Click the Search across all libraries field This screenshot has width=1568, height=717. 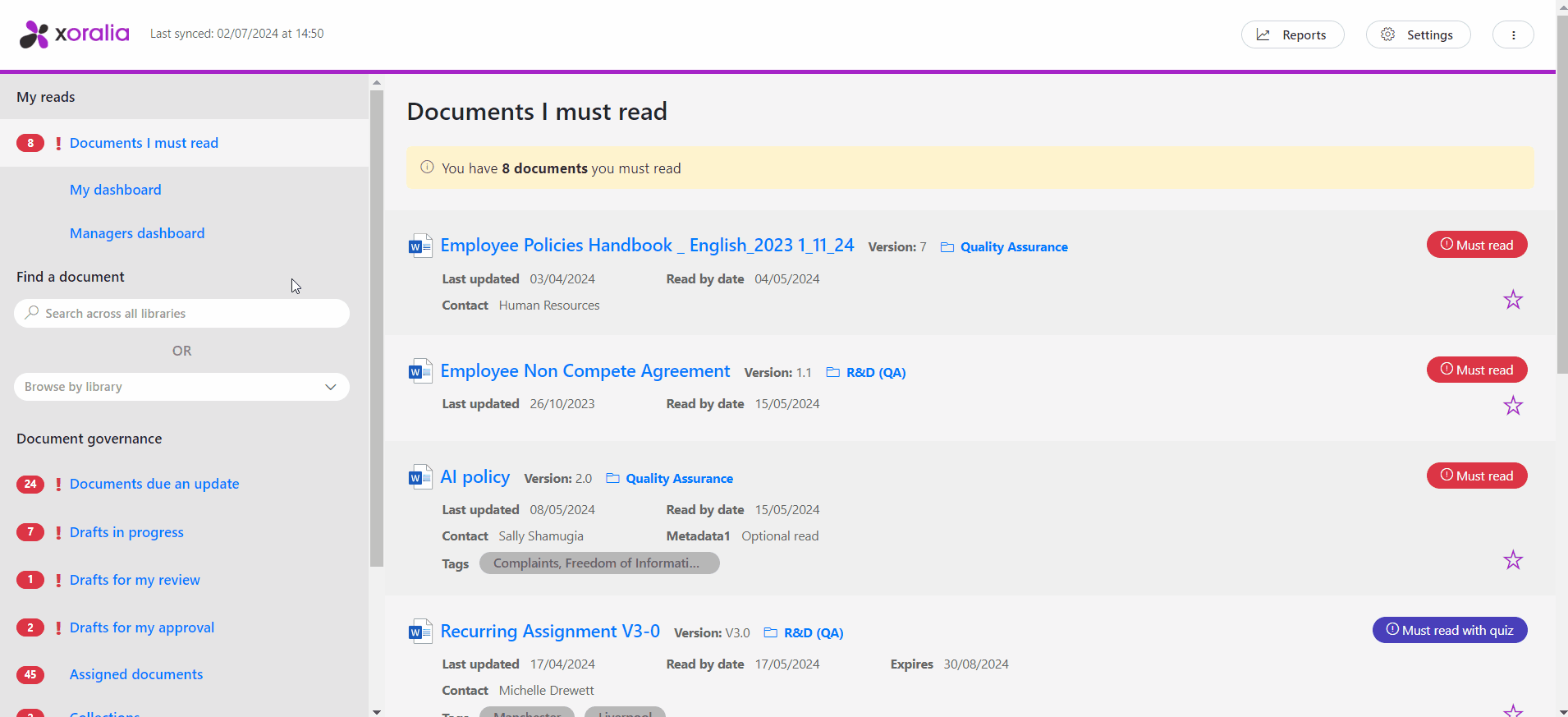click(181, 313)
